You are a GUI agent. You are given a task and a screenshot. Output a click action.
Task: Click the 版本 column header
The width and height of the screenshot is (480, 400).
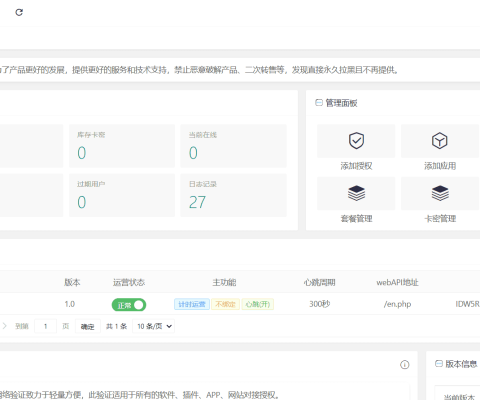[x=72, y=282]
